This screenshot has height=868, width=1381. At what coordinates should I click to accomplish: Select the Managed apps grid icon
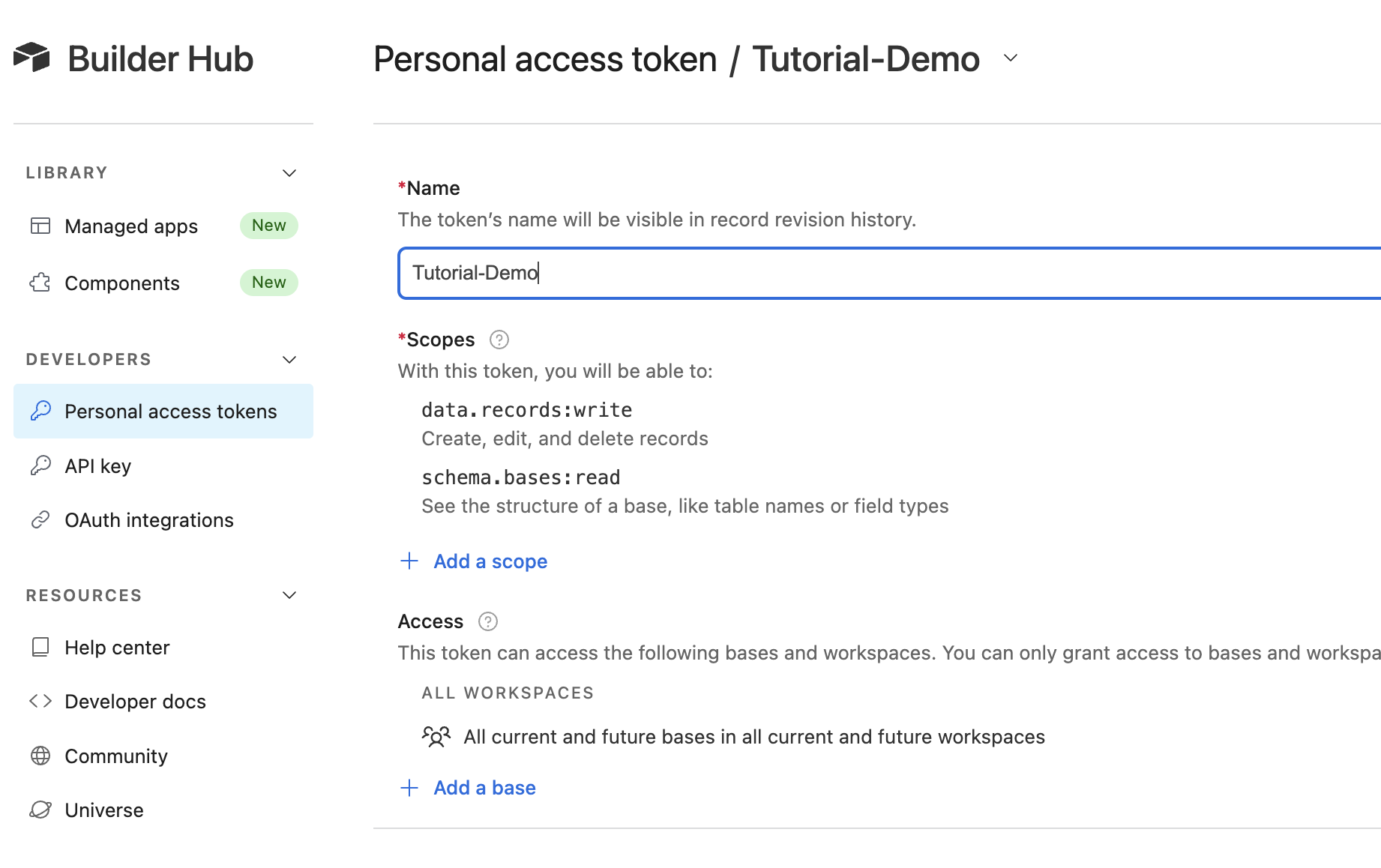coord(40,226)
